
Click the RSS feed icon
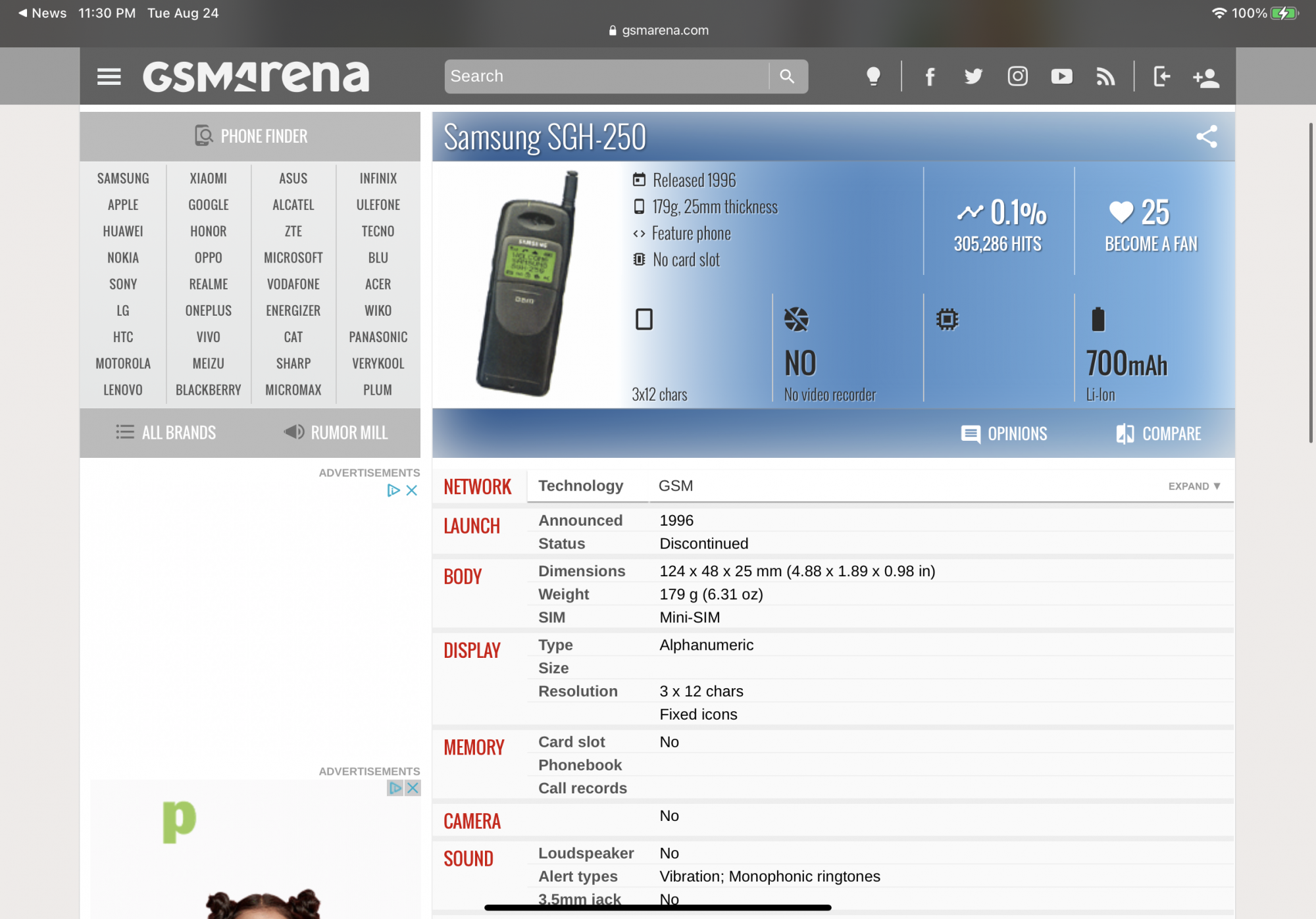coord(1105,76)
